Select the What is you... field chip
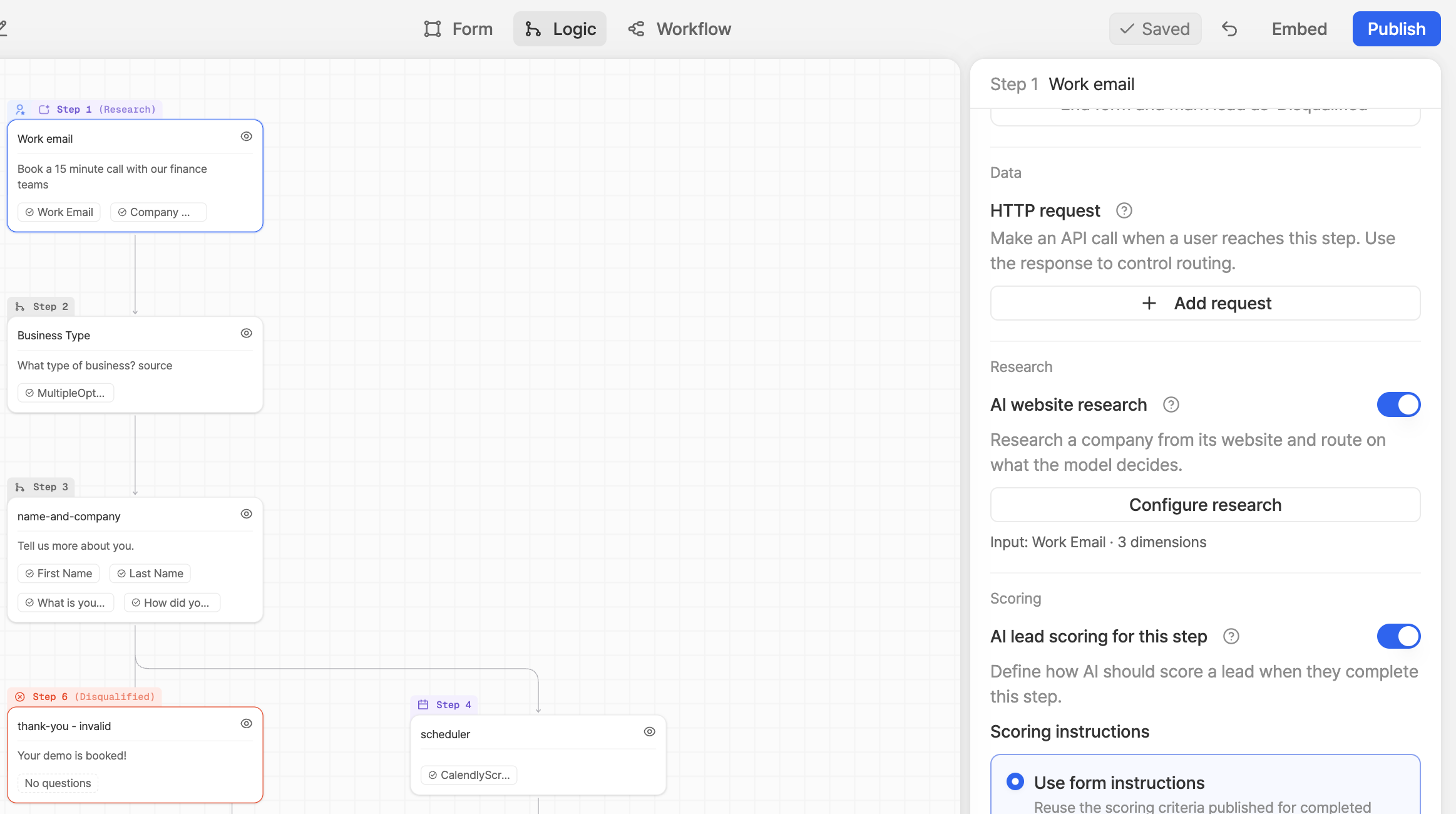The image size is (1456, 814). (66, 603)
